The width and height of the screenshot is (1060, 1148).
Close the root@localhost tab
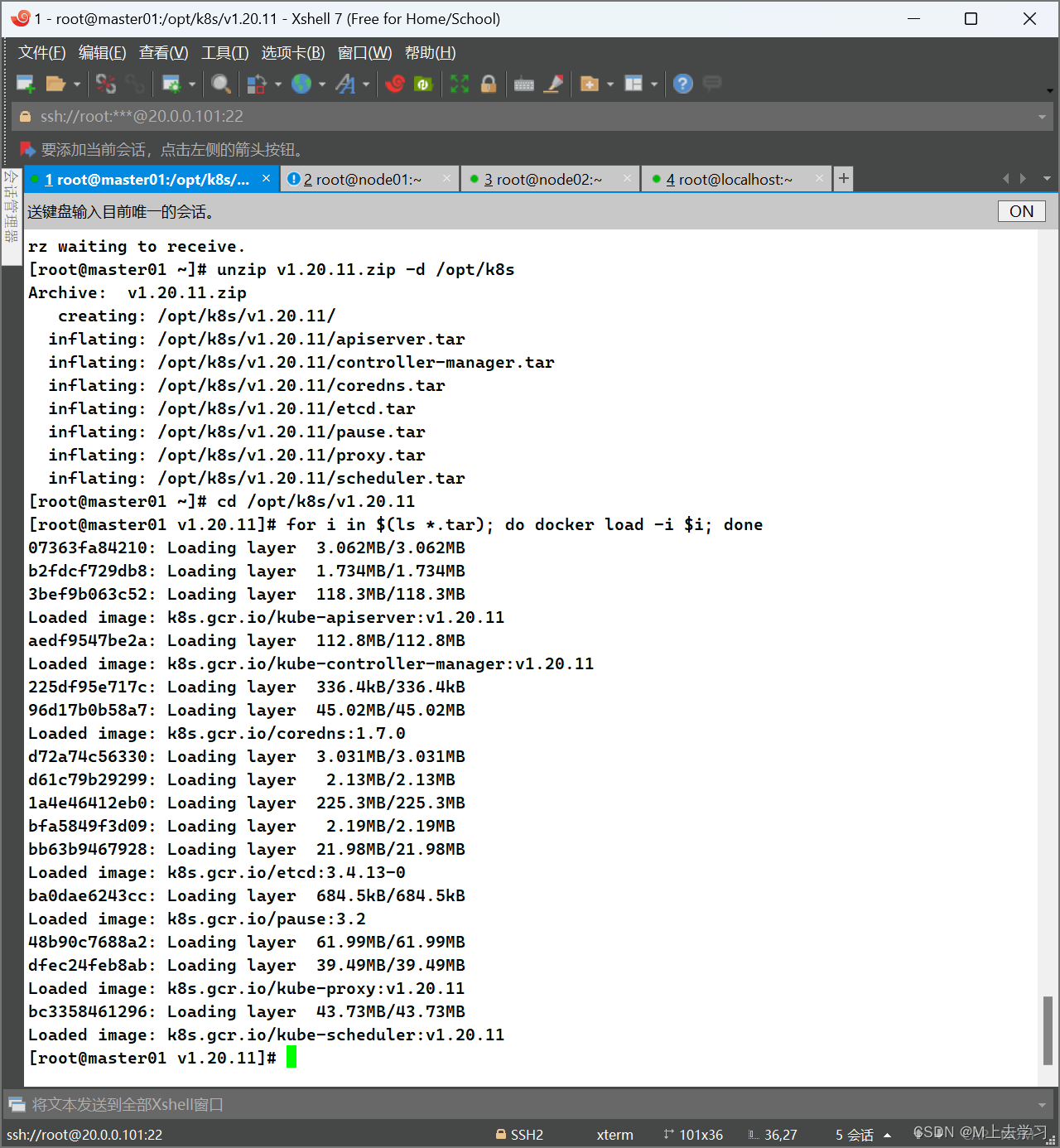(x=819, y=178)
